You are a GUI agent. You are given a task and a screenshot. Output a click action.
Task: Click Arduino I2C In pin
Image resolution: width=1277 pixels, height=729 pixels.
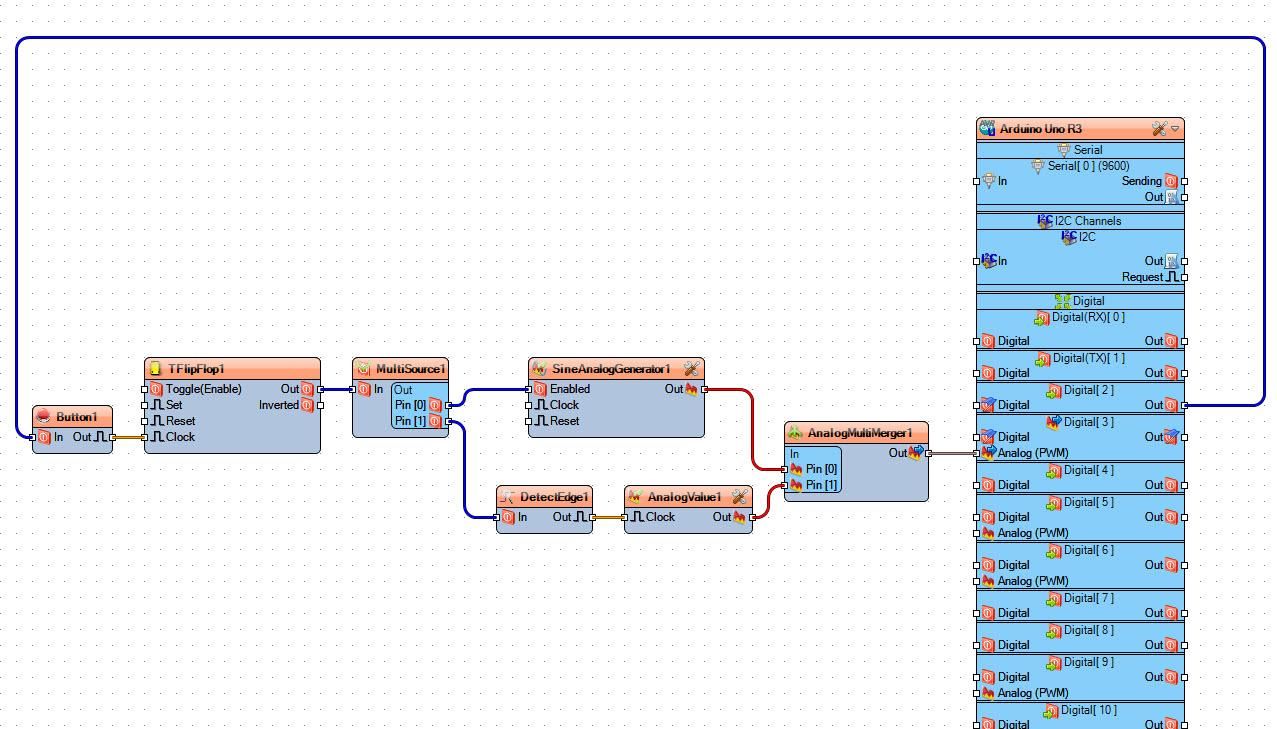pyautogui.click(x=977, y=261)
